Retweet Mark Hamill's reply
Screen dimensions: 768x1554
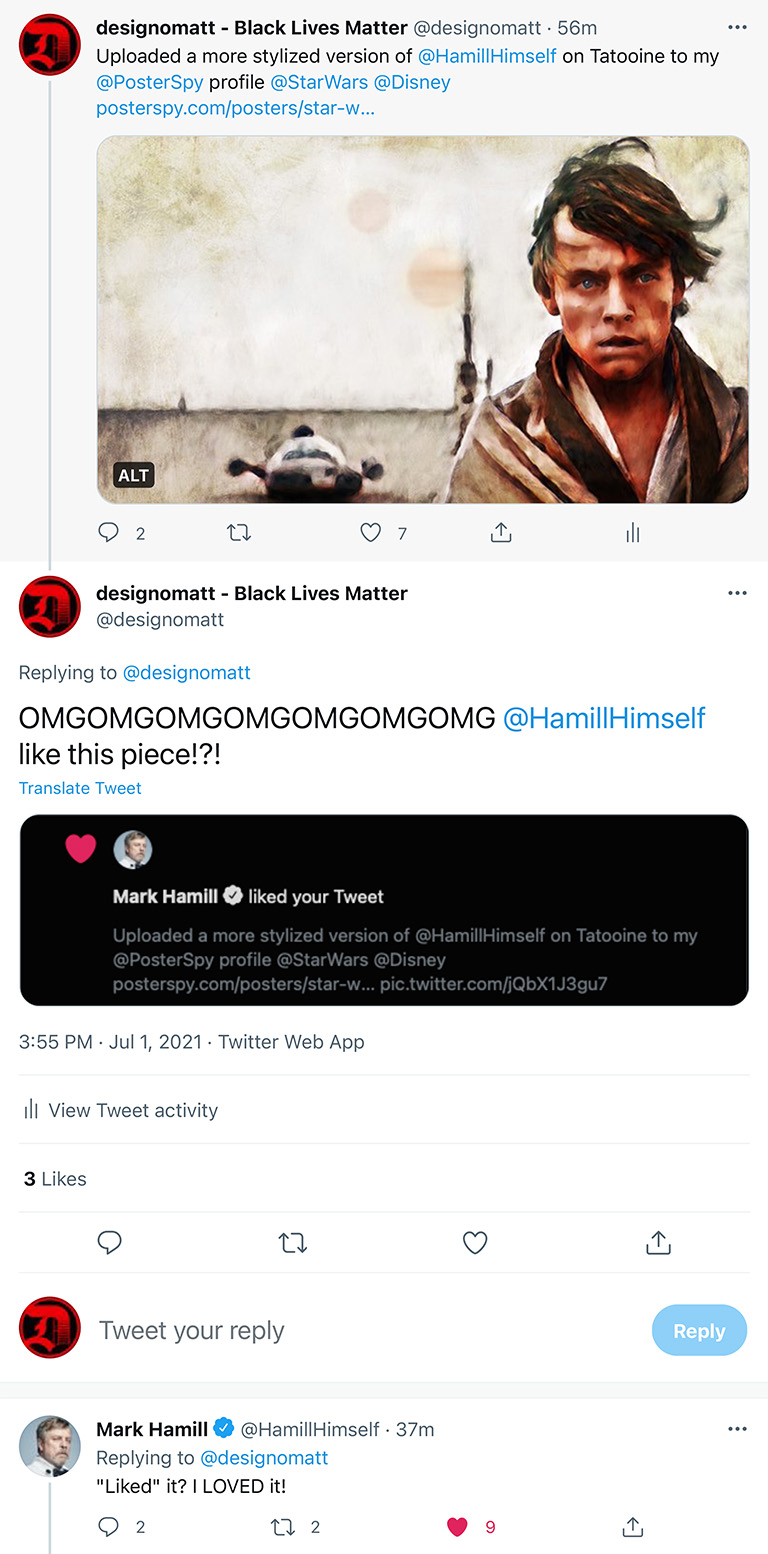point(283,1527)
